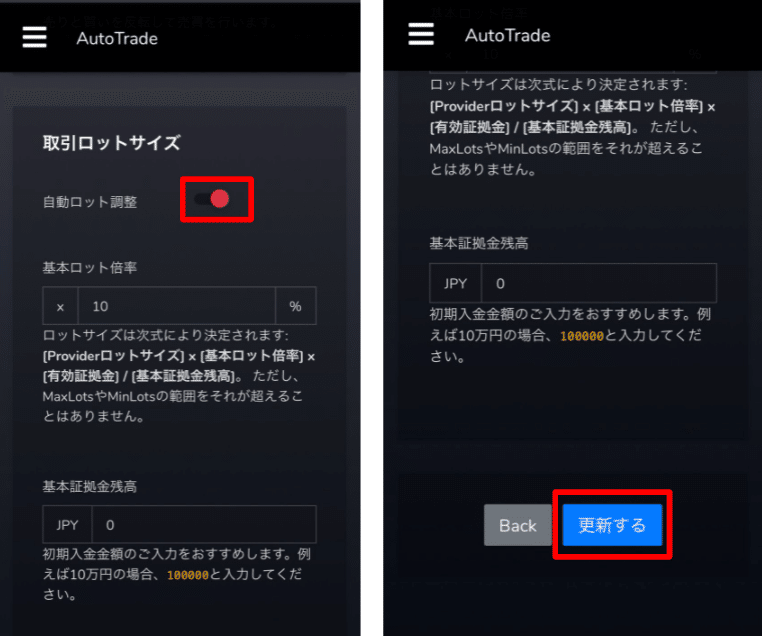Click left 基本証拠金残高 JPY amount field
Viewport: 762px width, 636px height.
coord(204,524)
